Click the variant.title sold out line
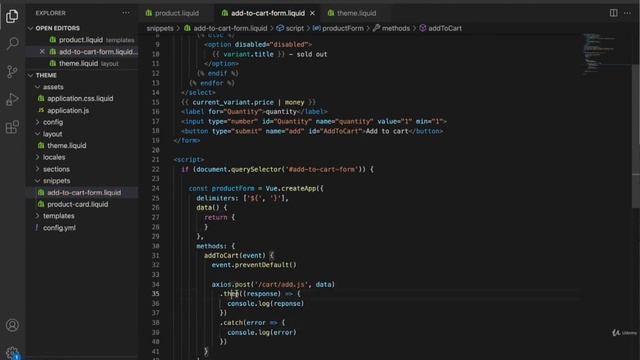The height and width of the screenshot is (360, 640). pyautogui.click(x=270, y=54)
